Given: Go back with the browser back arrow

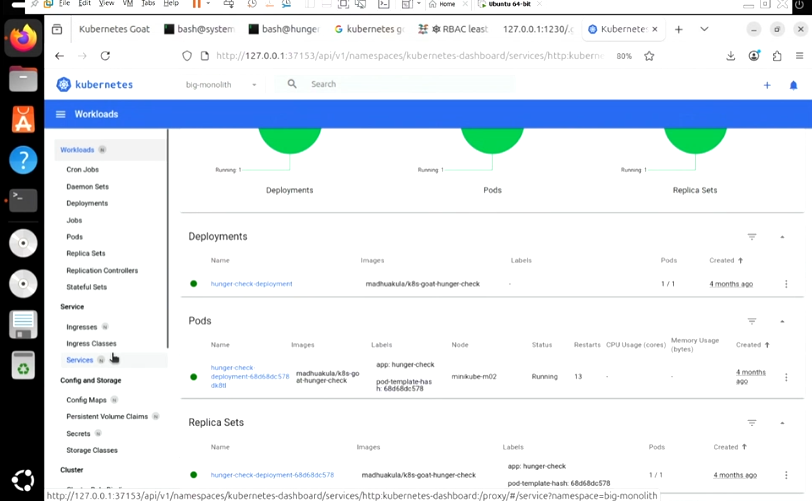Looking at the screenshot, I should point(60,56).
